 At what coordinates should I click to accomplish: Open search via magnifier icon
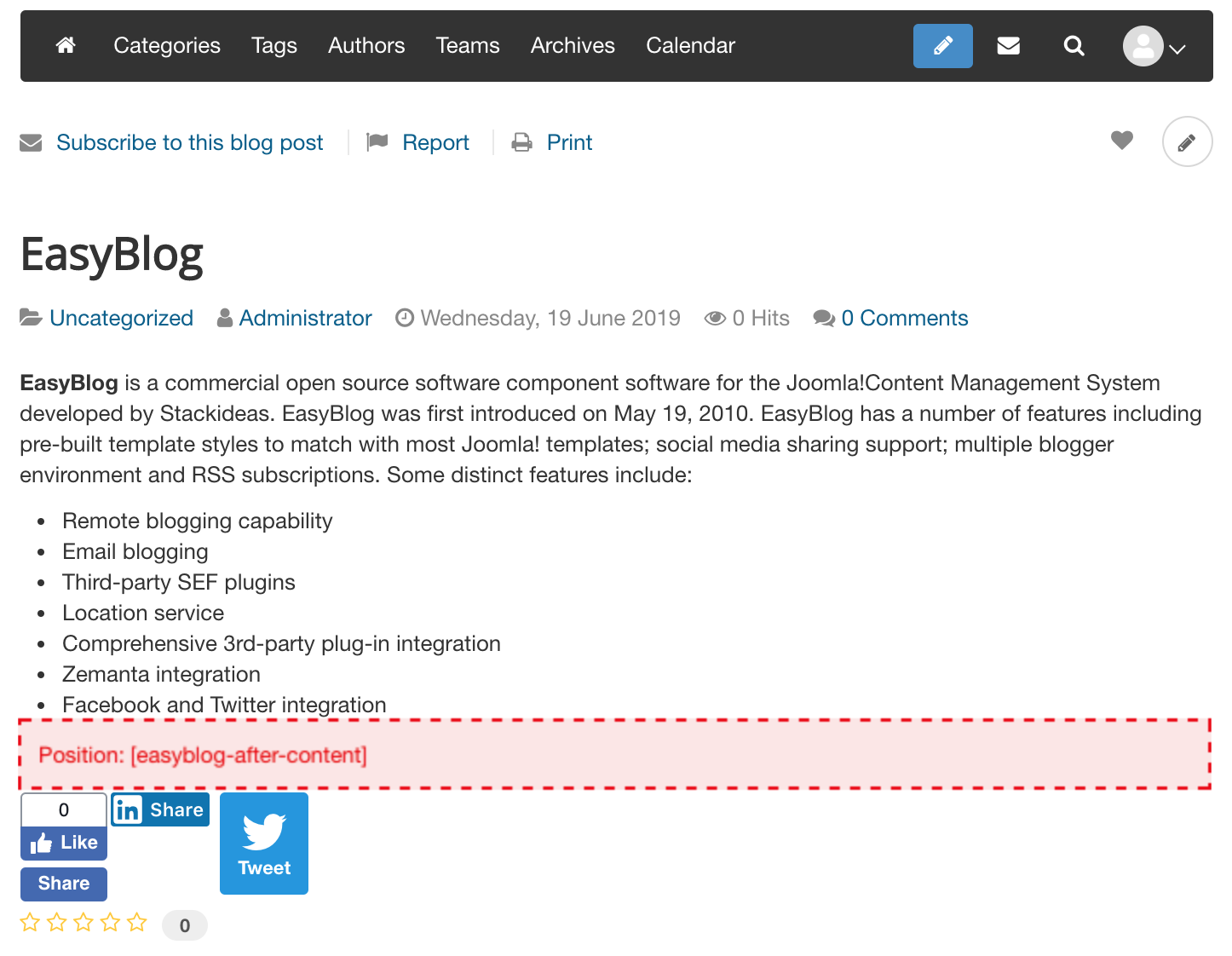point(1074,46)
